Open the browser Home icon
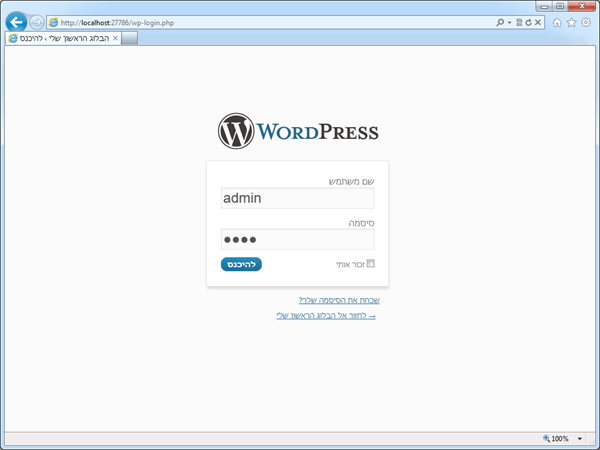The height and width of the screenshot is (450, 600). point(557,23)
